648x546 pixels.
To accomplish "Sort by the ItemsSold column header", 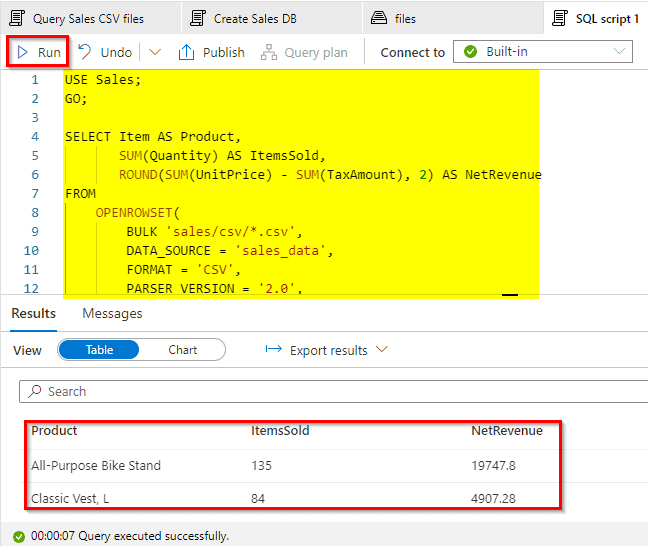I will click(x=280, y=431).
